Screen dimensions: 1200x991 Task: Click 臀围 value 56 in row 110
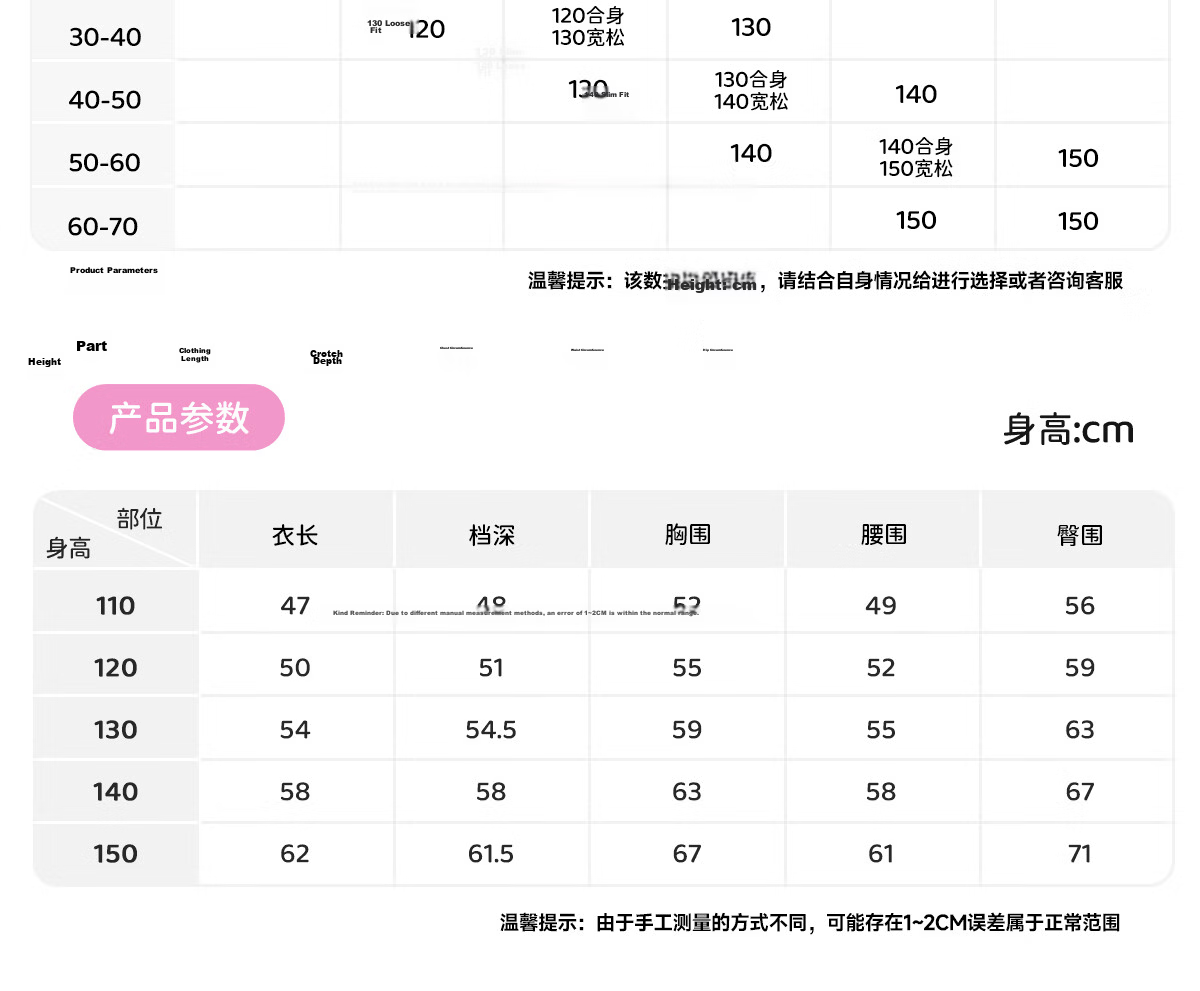[x=1080, y=605]
